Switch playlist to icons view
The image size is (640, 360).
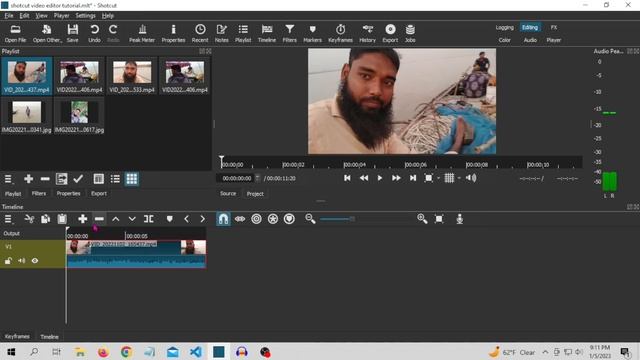(132, 179)
